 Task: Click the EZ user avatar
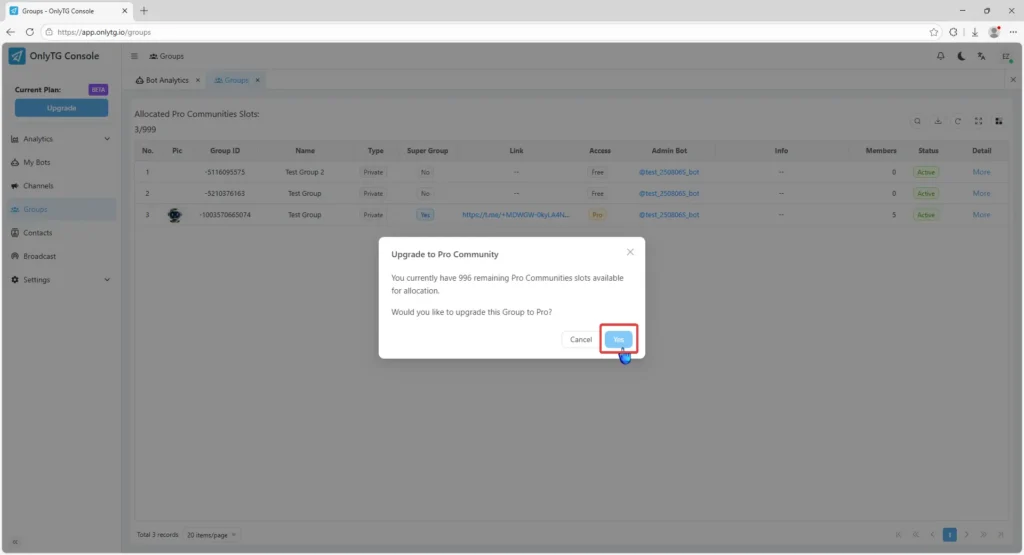click(x=1005, y=56)
